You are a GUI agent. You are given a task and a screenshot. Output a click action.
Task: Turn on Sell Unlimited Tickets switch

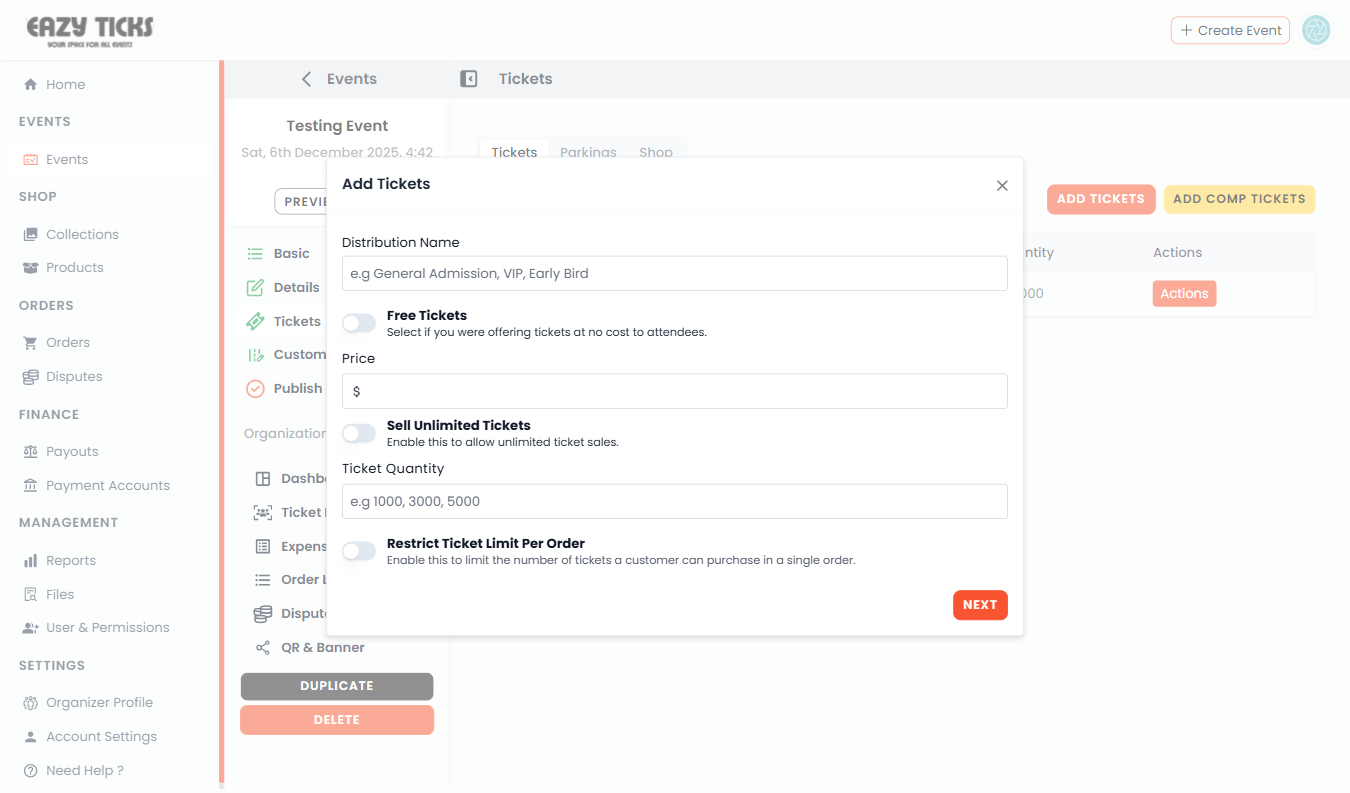359,433
